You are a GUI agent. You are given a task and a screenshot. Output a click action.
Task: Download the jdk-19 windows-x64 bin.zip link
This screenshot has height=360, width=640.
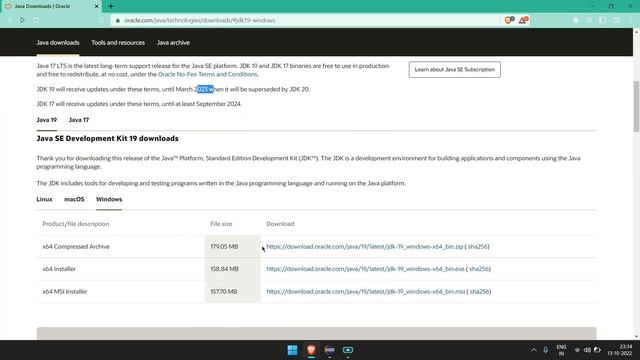pyautogui.click(x=364, y=247)
